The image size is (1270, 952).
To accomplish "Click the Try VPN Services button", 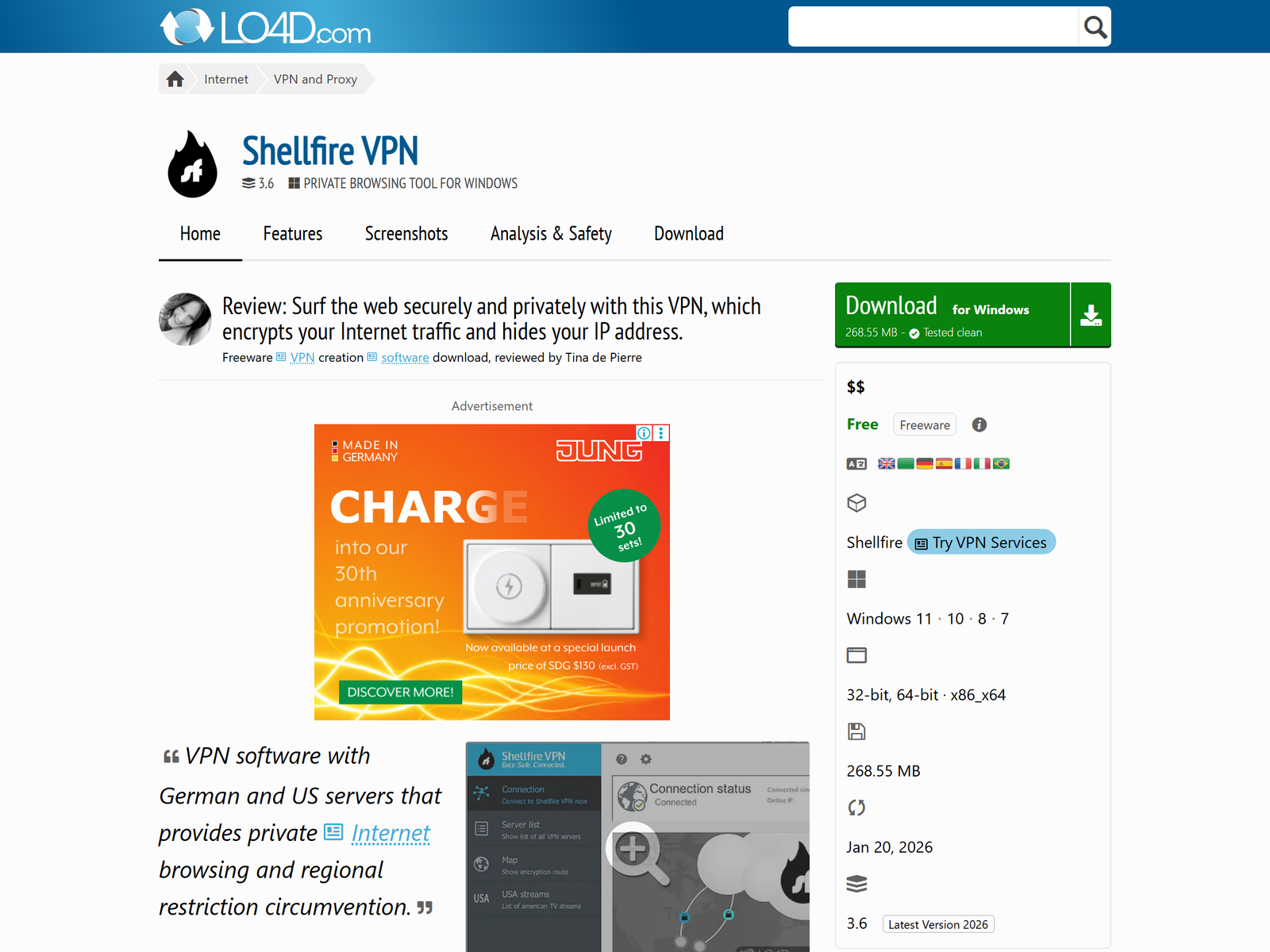I will coord(981,543).
